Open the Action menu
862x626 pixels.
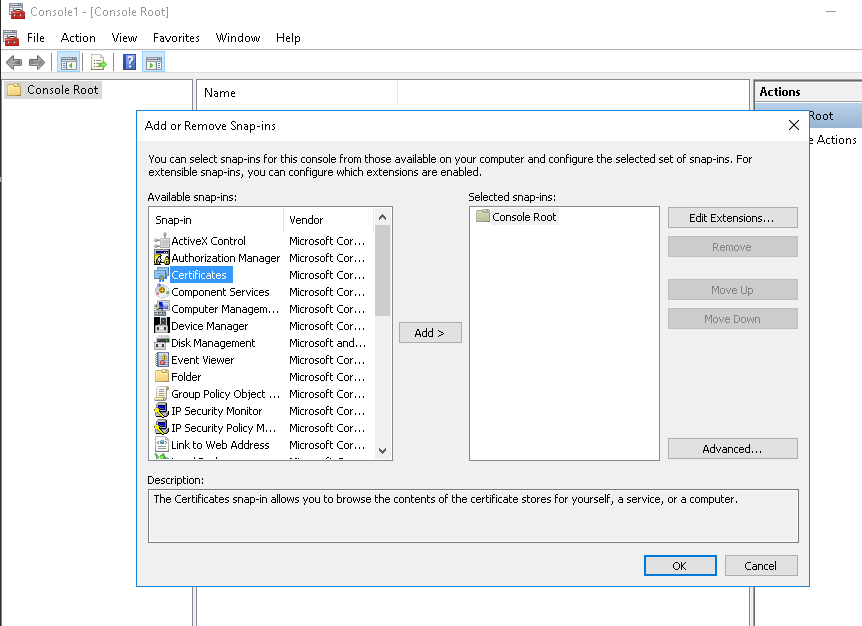[x=78, y=38]
